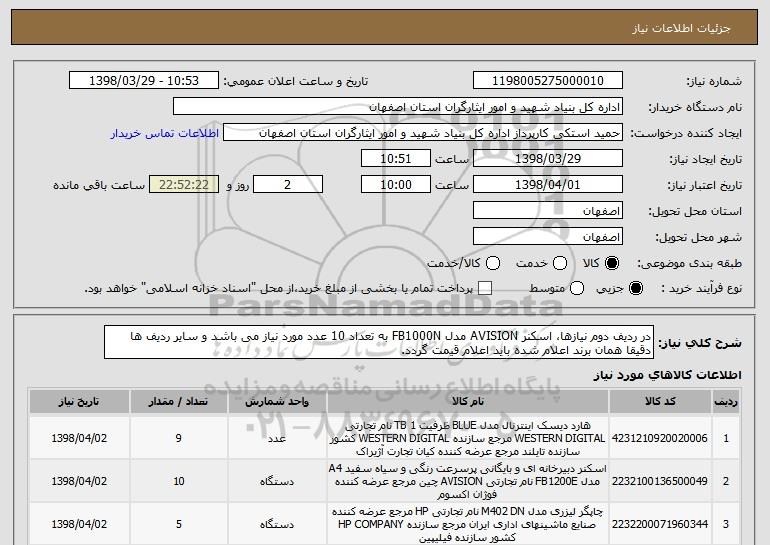The width and height of the screenshot is (770, 545).
Task: Click the تعداد / مقدار column header
Action: (179, 402)
